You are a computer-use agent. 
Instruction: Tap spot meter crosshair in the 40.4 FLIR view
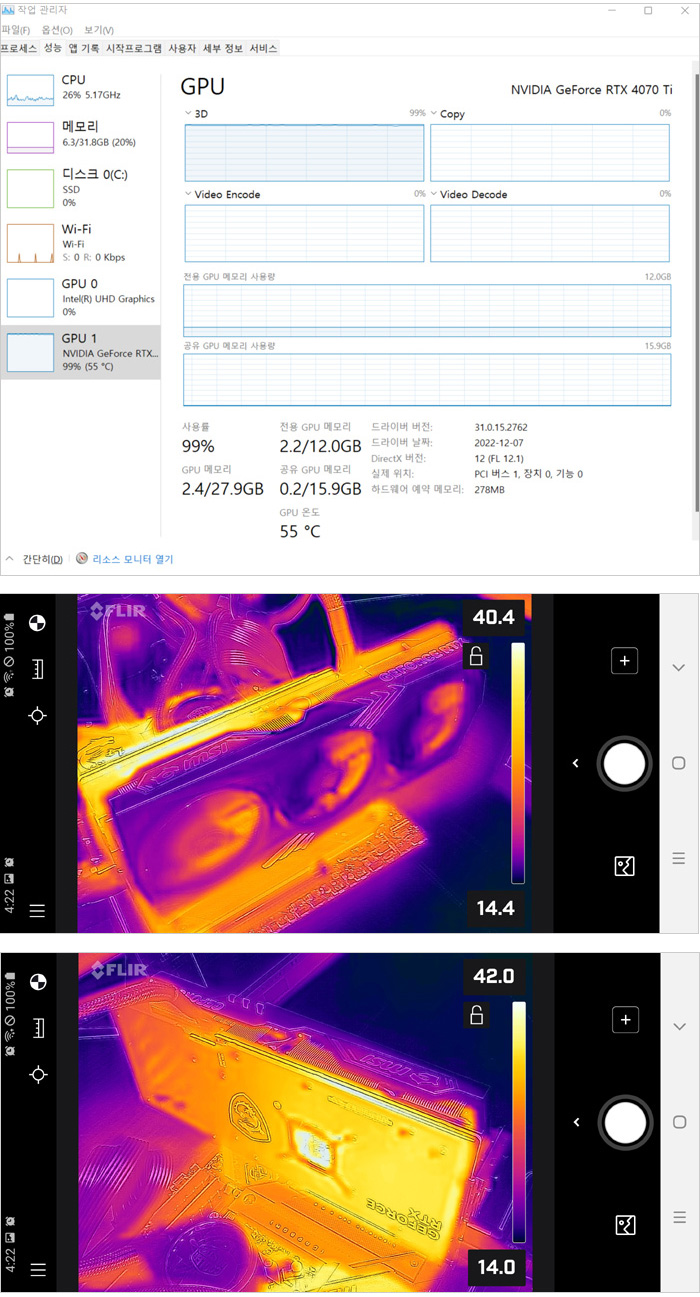pos(38,715)
